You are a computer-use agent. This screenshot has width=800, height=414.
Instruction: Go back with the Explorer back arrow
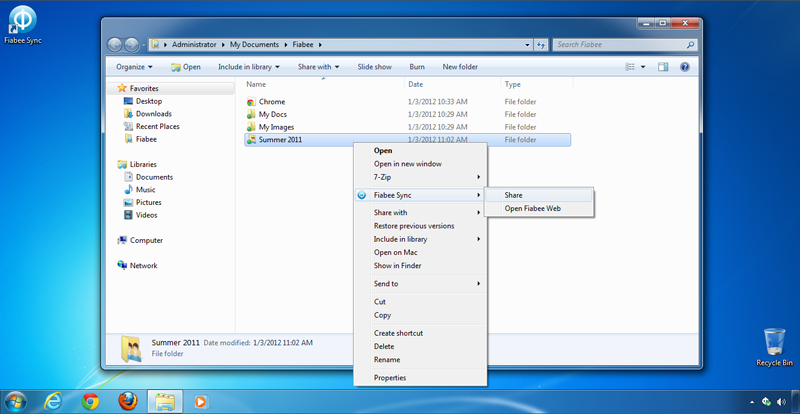[115, 45]
